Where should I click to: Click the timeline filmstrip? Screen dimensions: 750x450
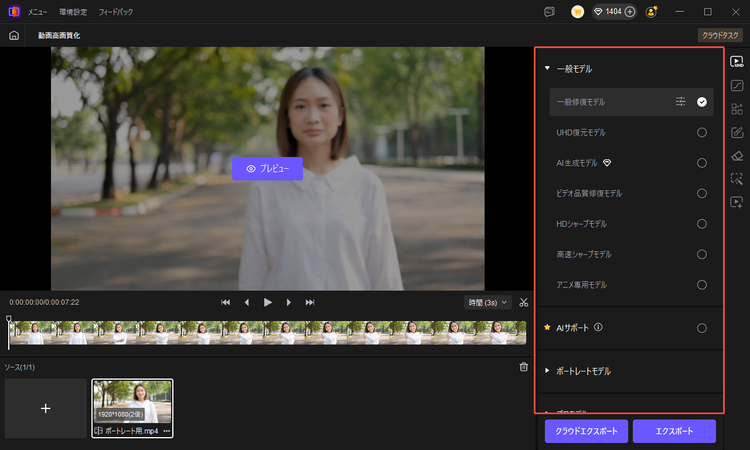267,333
